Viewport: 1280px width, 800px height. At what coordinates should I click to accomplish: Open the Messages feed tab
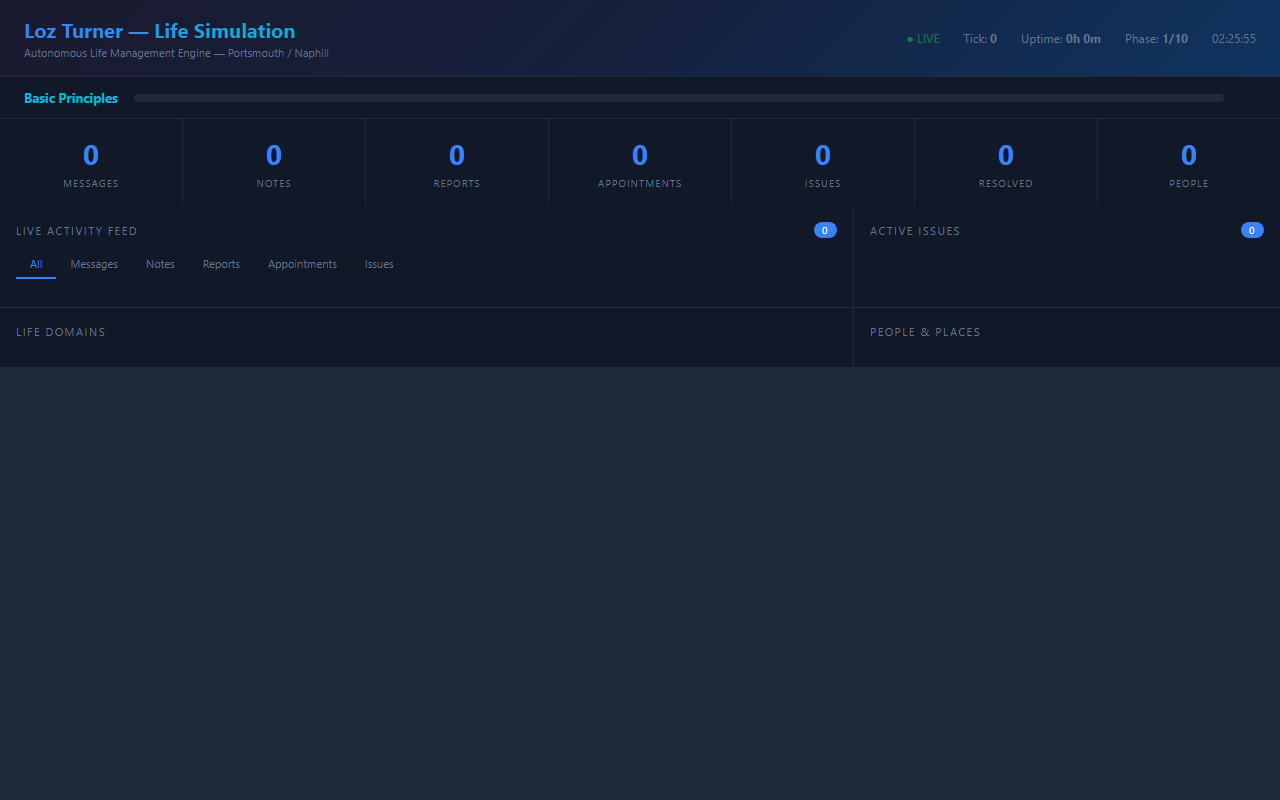94,265
